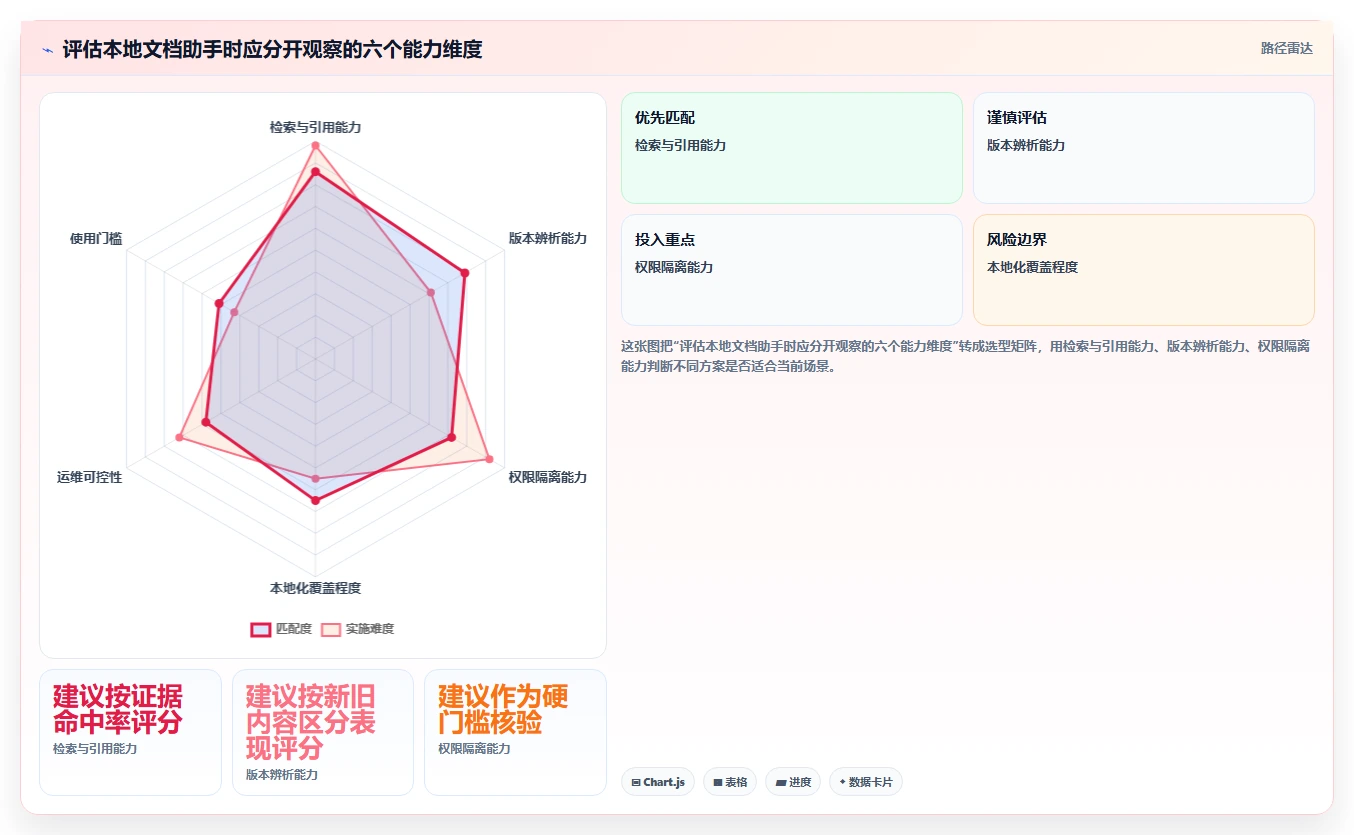Toggle the 匹配度 legend entry

(x=281, y=629)
